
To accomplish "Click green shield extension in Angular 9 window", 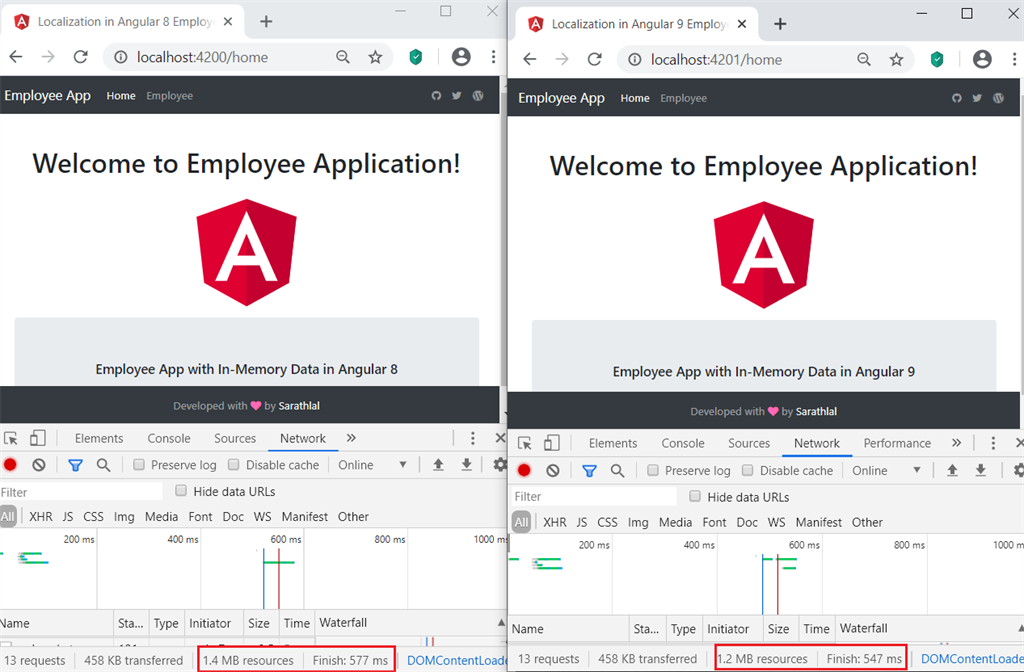I will pos(937,59).
